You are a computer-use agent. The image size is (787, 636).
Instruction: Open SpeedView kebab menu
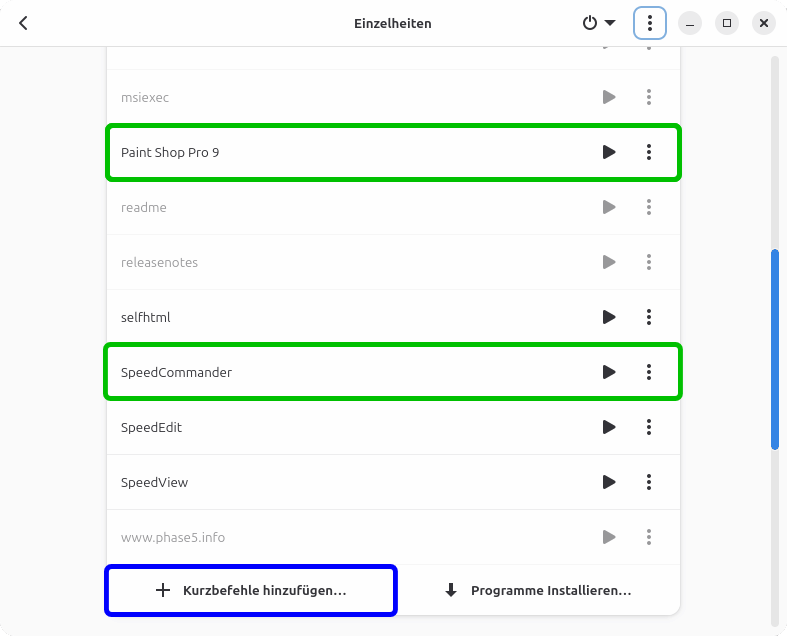coord(649,482)
